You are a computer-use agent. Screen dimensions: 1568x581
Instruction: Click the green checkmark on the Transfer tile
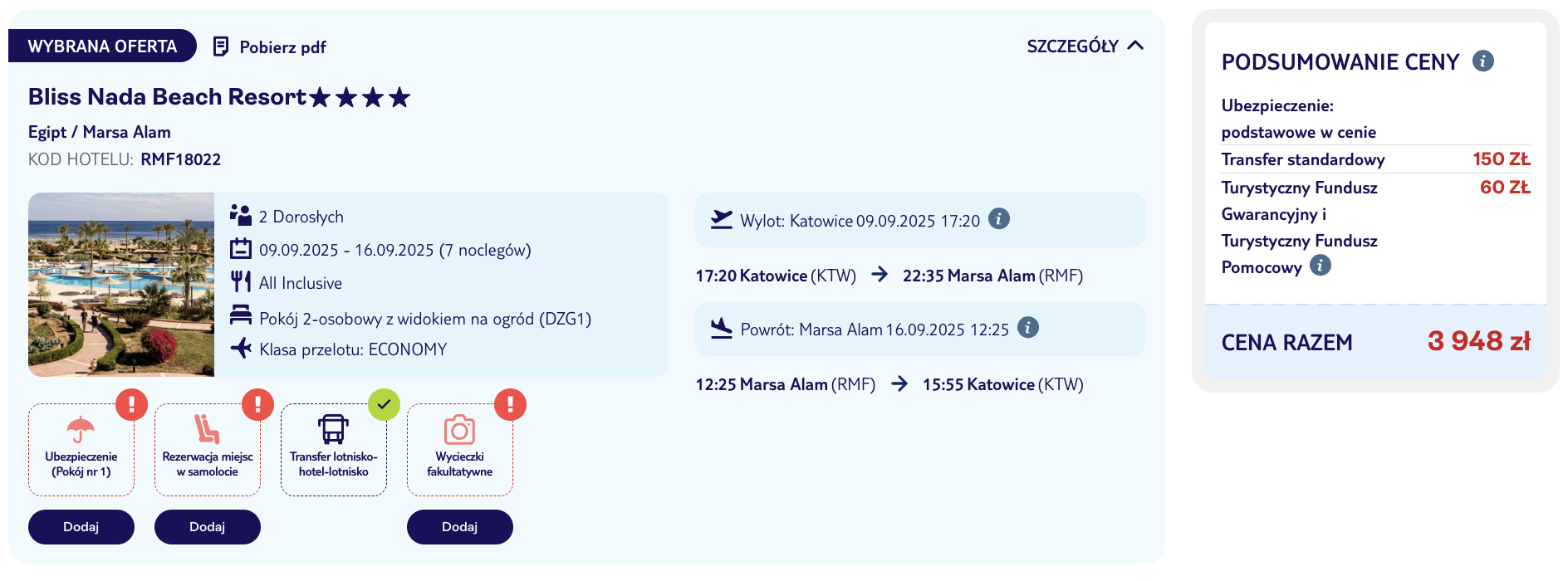tap(384, 404)
